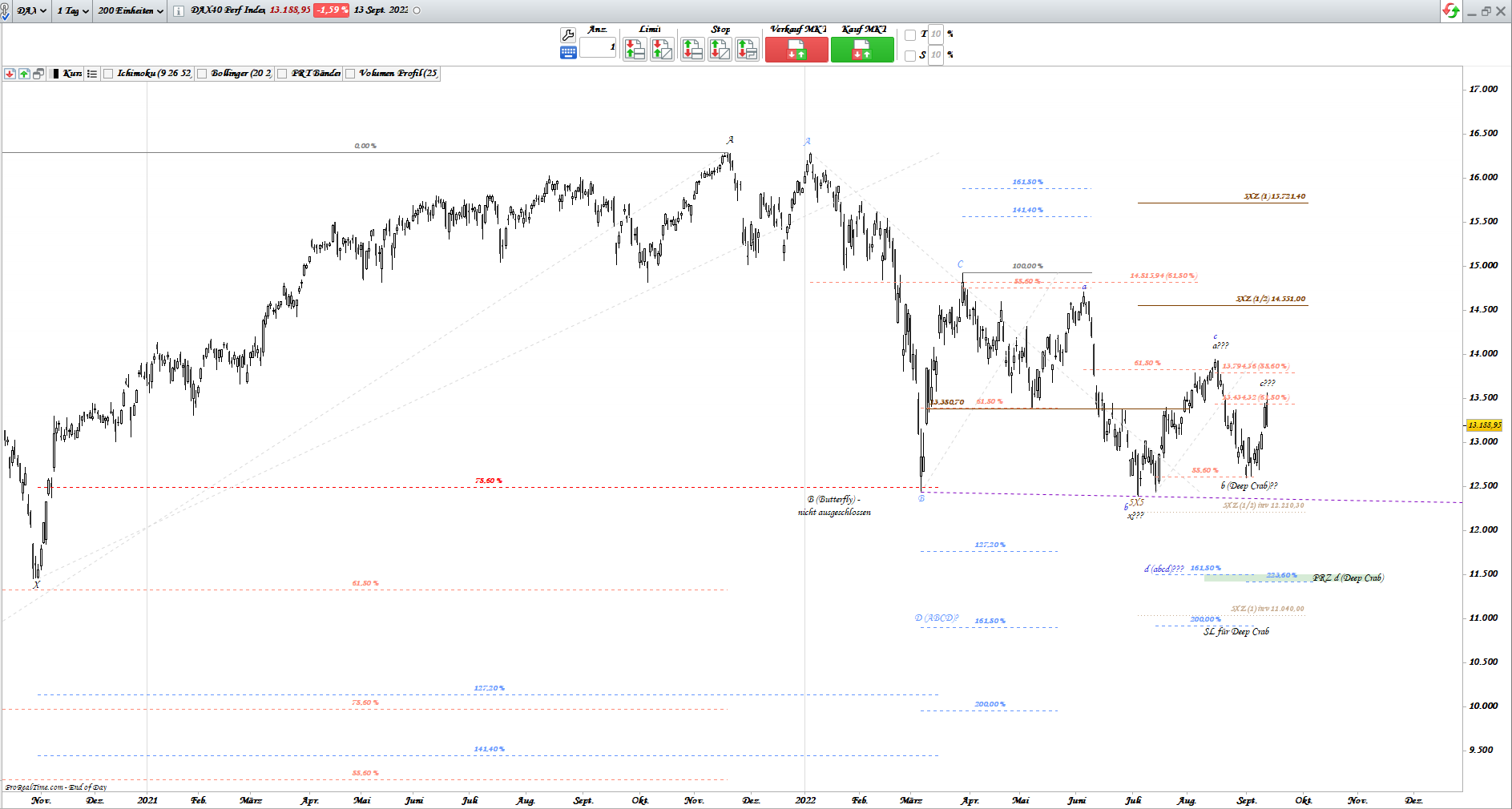This screenshot has width=1512, height=809.
Task: Toggle the Ichimoku indicator checkbox
Action: point(108,74)
